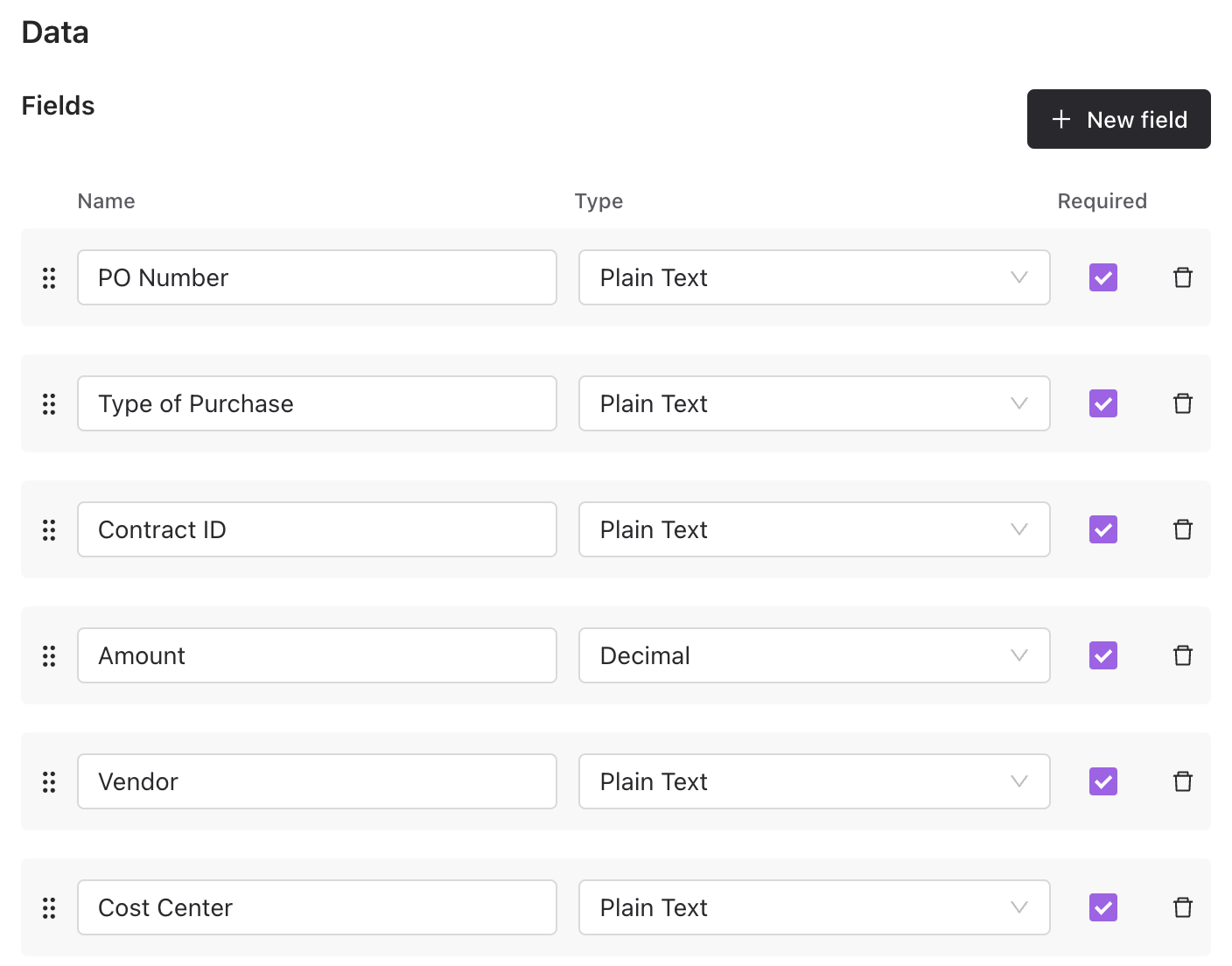
Task: Delete the PO Number field
Action: (x=1182, y=277)
